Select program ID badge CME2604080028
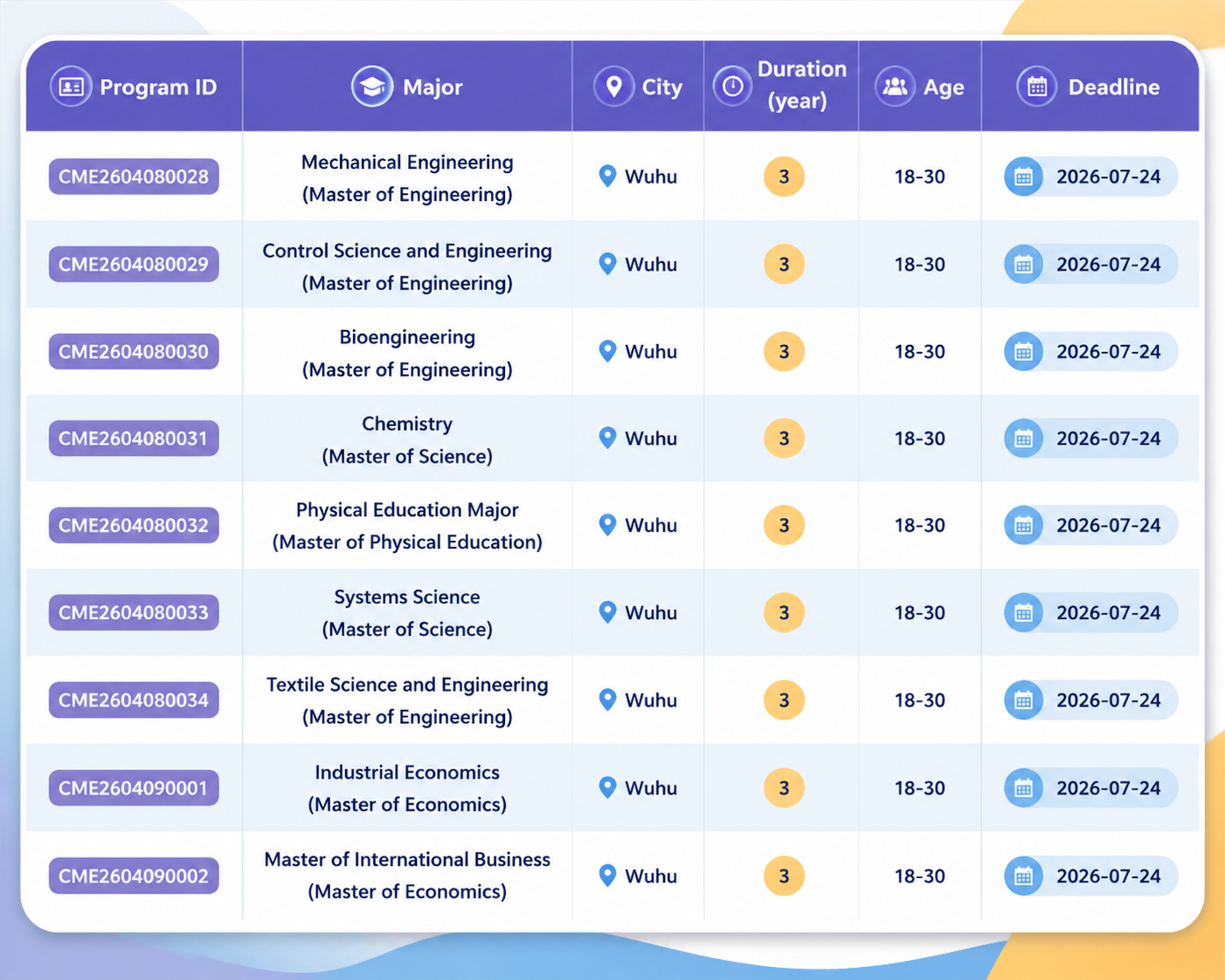1225x980 pixels. (x=134, y=176)
